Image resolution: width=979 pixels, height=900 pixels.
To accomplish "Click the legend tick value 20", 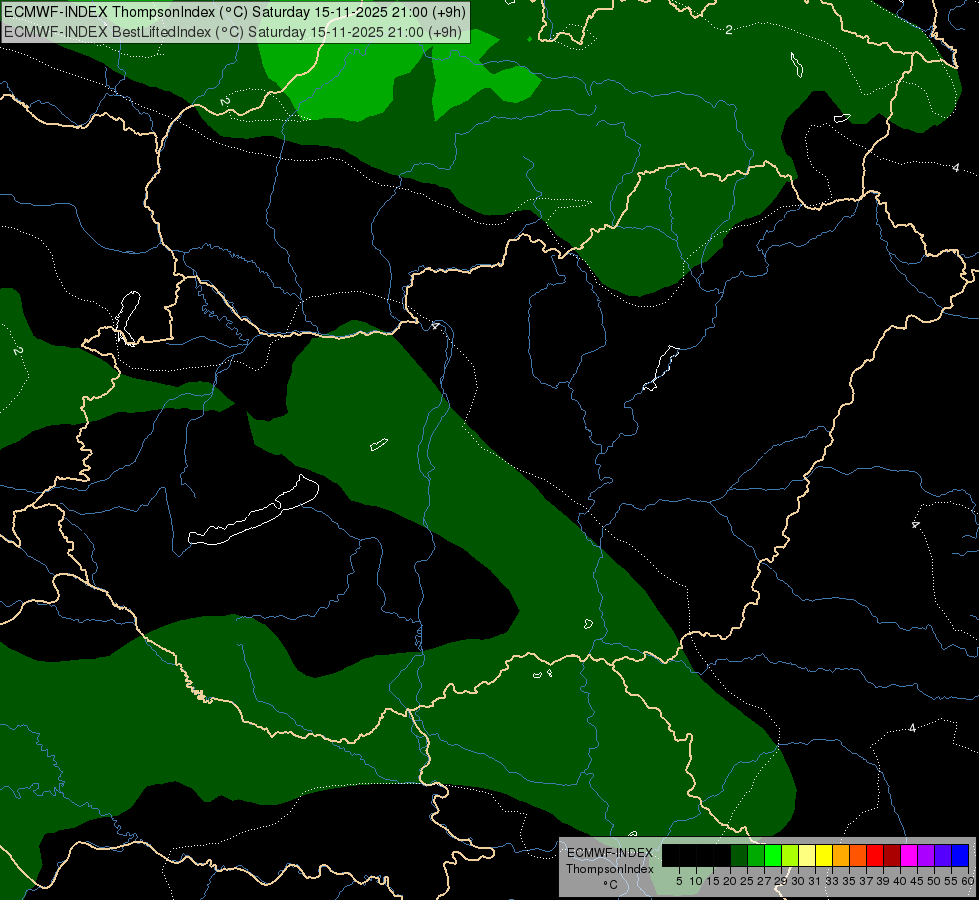I will click(730, 881).
